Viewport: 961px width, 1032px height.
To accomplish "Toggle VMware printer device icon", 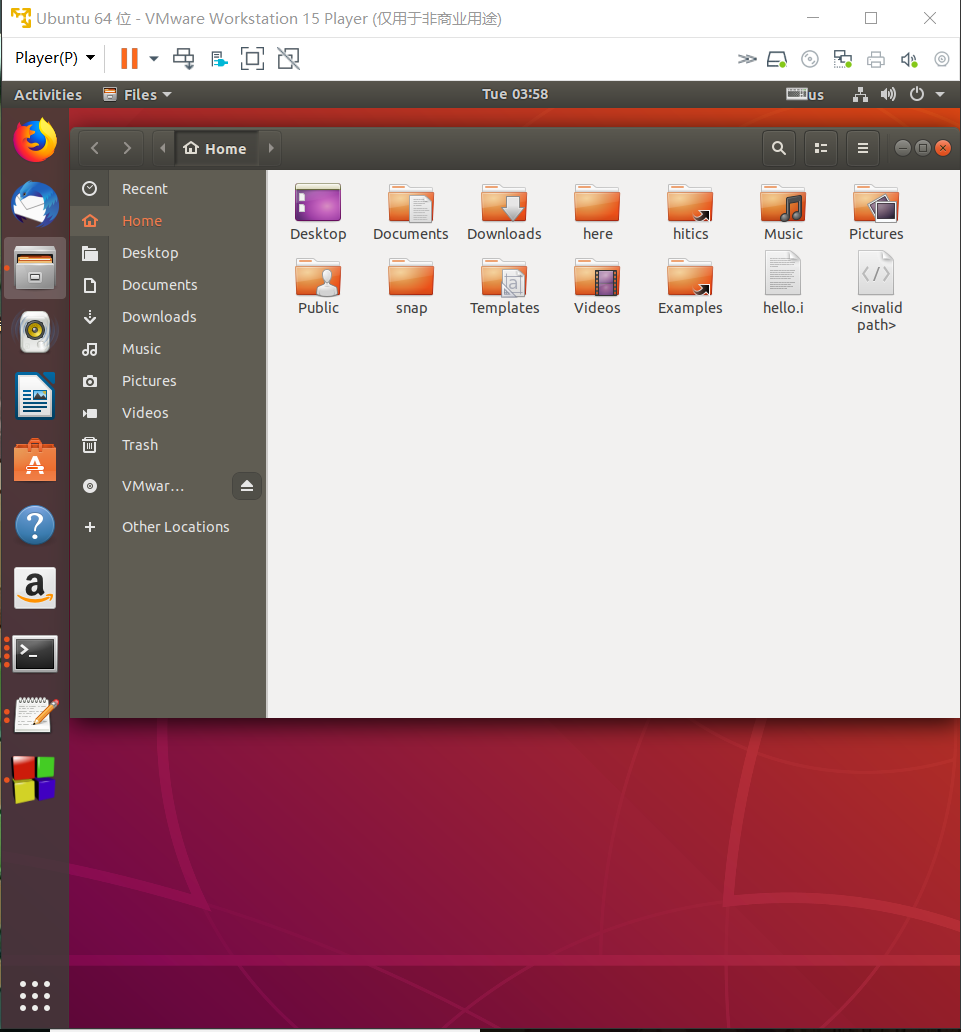I will tap(875, 60).
